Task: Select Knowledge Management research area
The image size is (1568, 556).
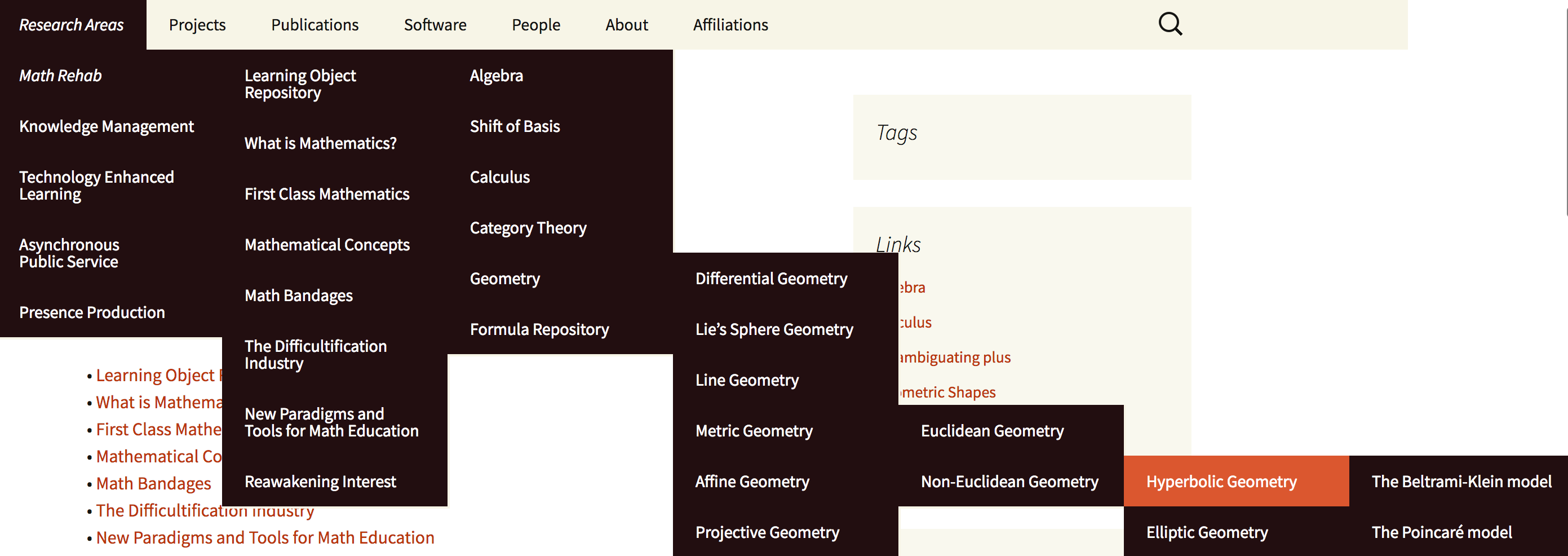Action: pyautogui.click(x=107, y=126)
